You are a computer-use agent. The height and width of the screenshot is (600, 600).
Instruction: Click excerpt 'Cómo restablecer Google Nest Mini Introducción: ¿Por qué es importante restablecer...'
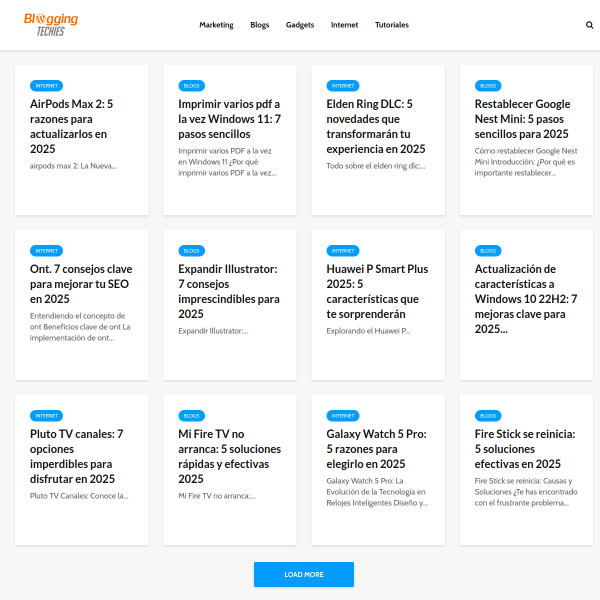pos(526,162)
